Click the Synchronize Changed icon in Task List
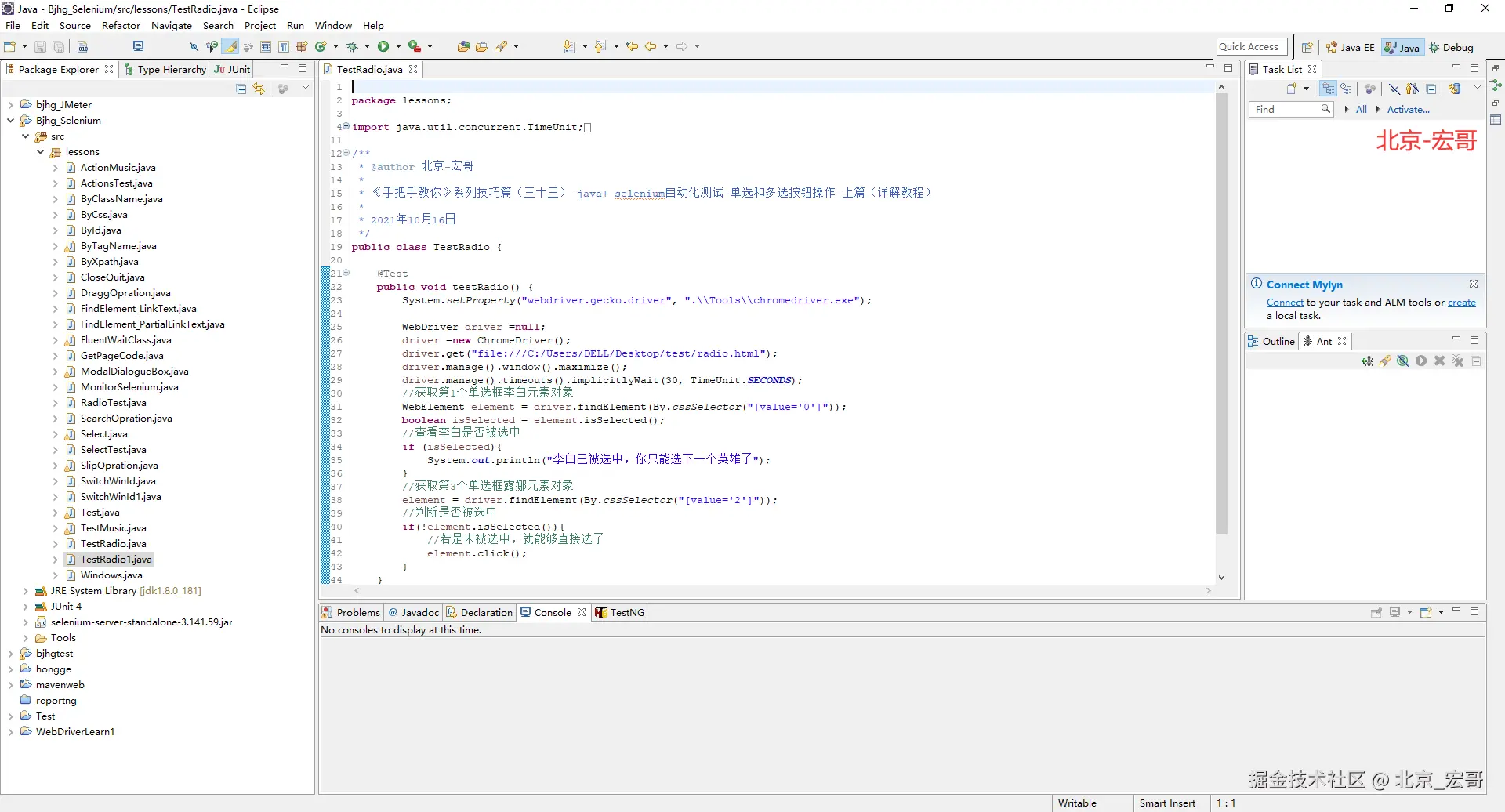This screenshot has height=812, width=1505. pos(1455,89)
